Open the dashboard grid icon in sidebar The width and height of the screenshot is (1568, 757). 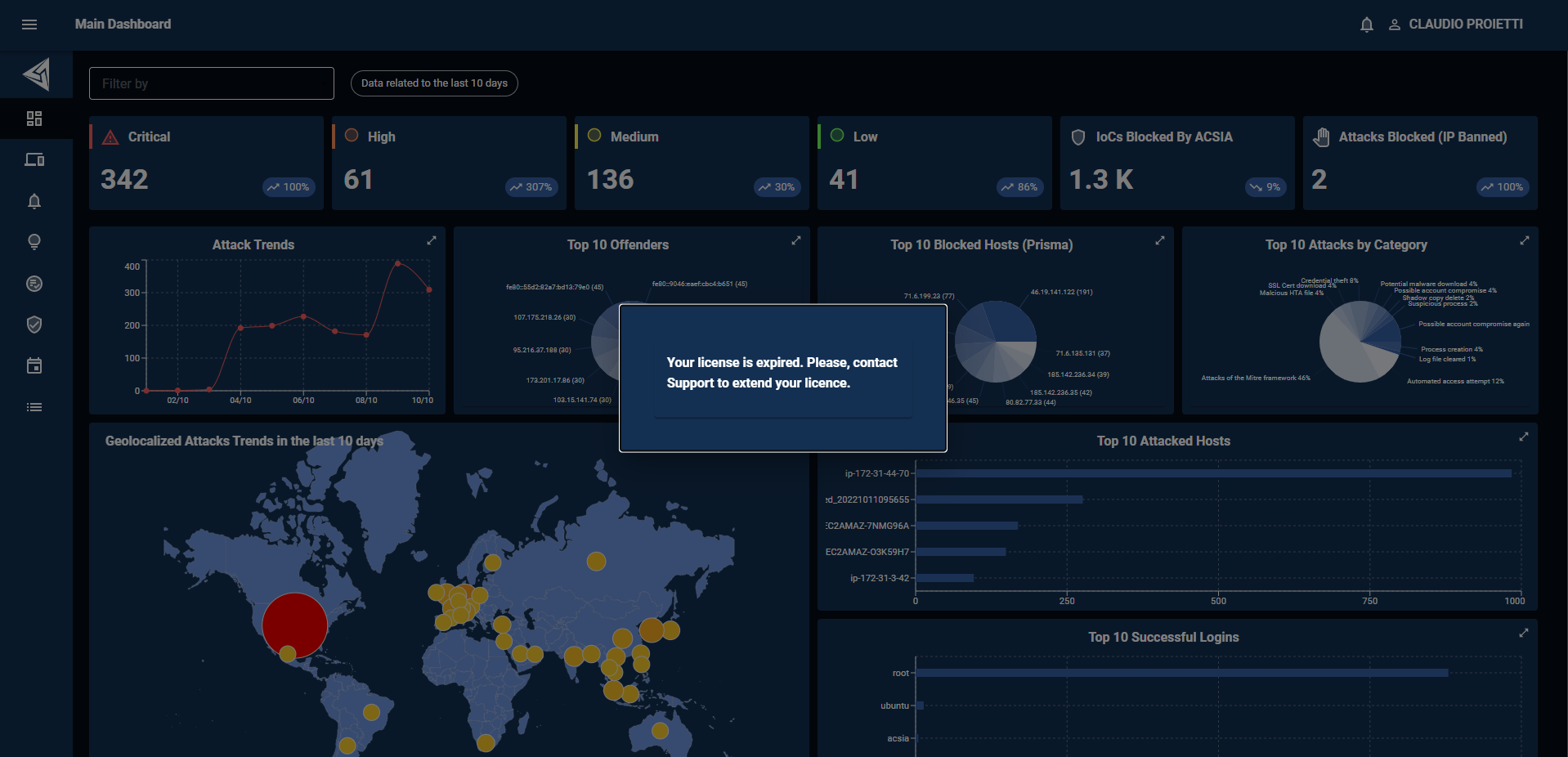(x=34, y=119)
